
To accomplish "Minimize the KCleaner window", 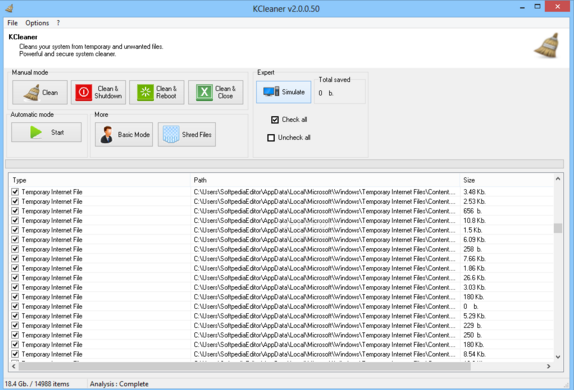I will pyautogui.click(x=522, y=7).
